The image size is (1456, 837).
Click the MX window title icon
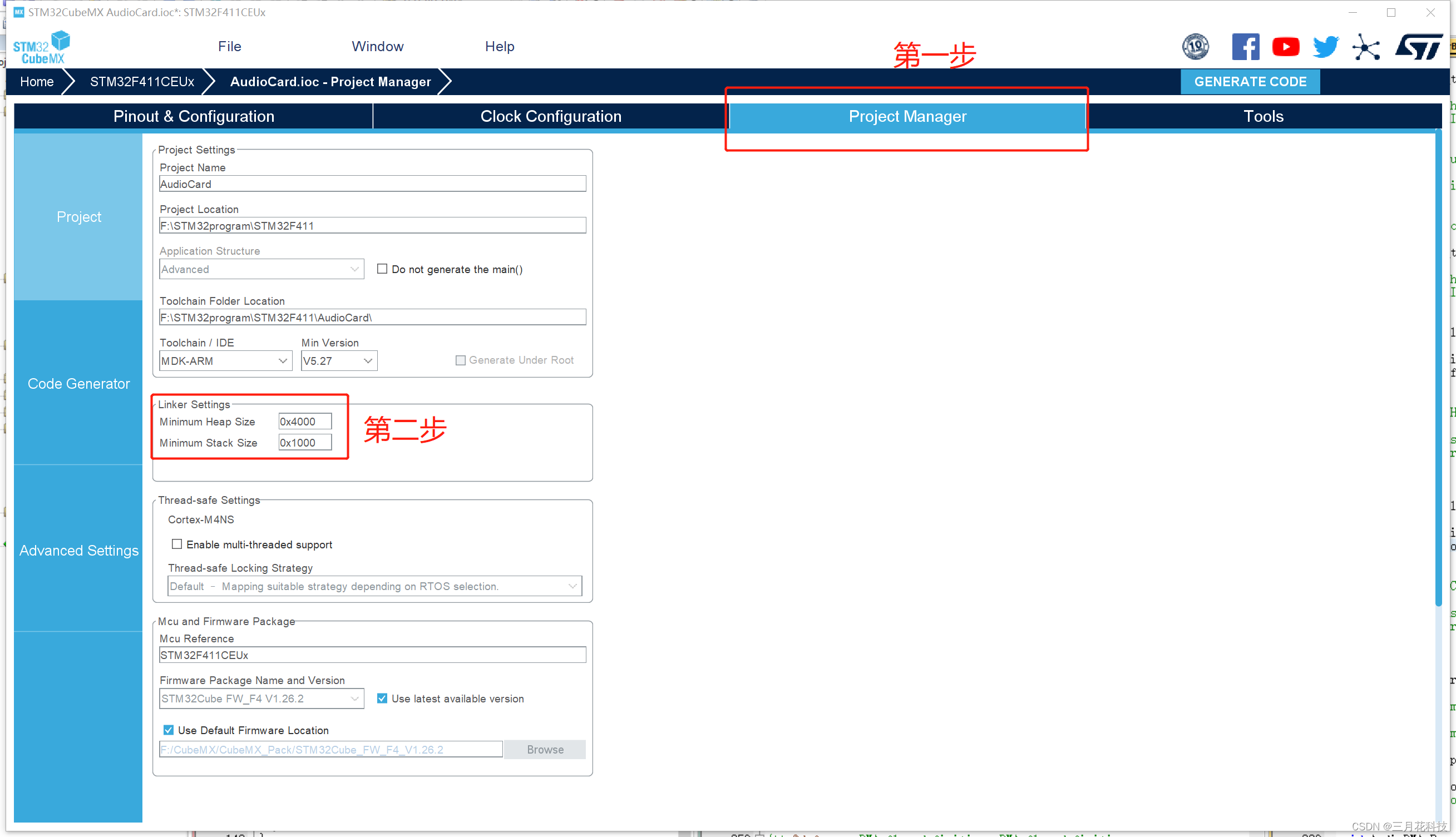(18, 12)
